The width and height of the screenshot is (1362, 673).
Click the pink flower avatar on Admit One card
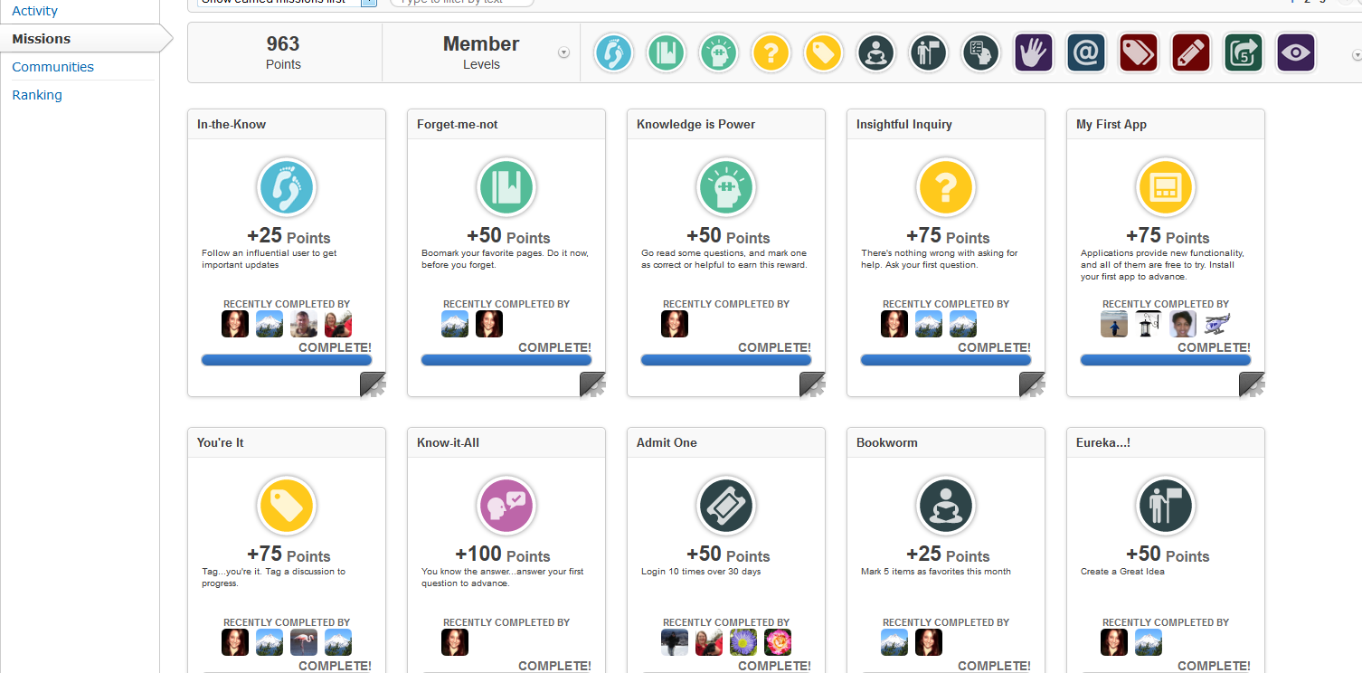coord(778,642)
